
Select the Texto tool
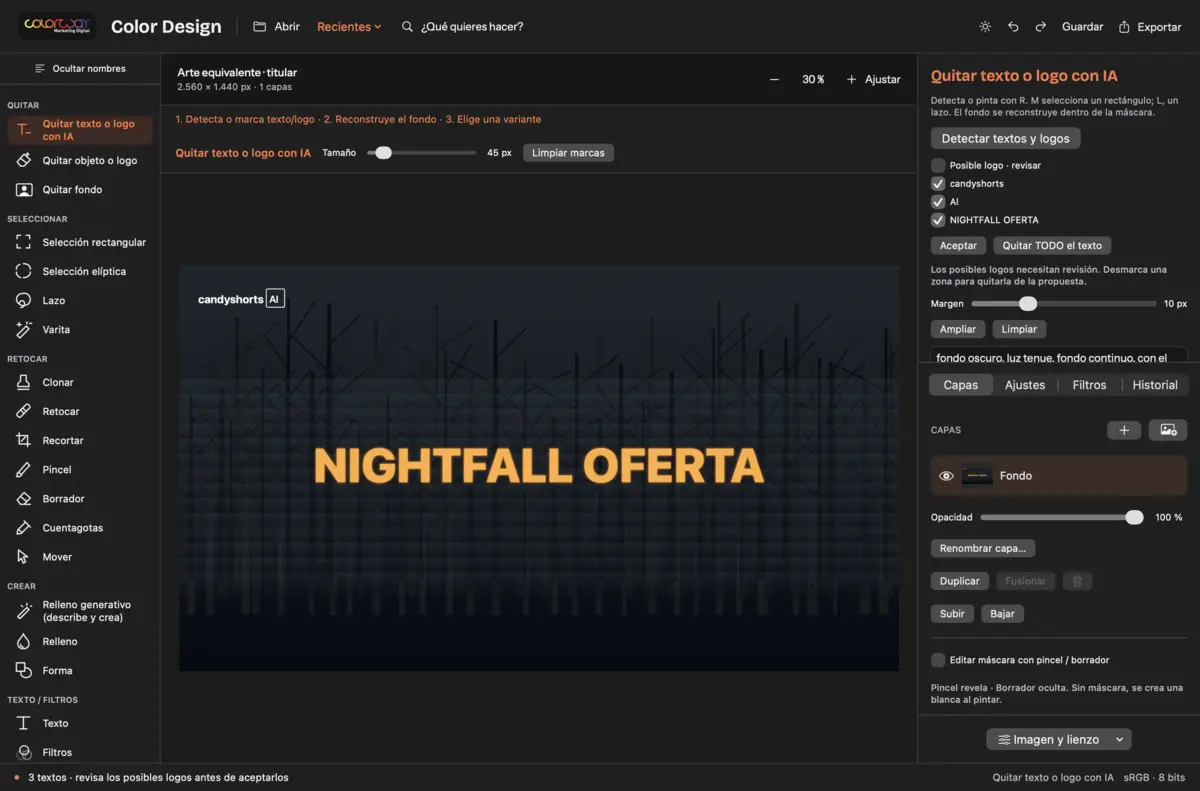(x=80, y=723)
